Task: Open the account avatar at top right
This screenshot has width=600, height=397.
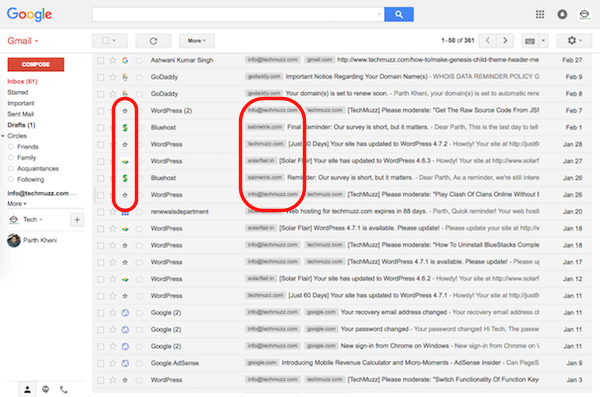Action: tap(584, 15)
